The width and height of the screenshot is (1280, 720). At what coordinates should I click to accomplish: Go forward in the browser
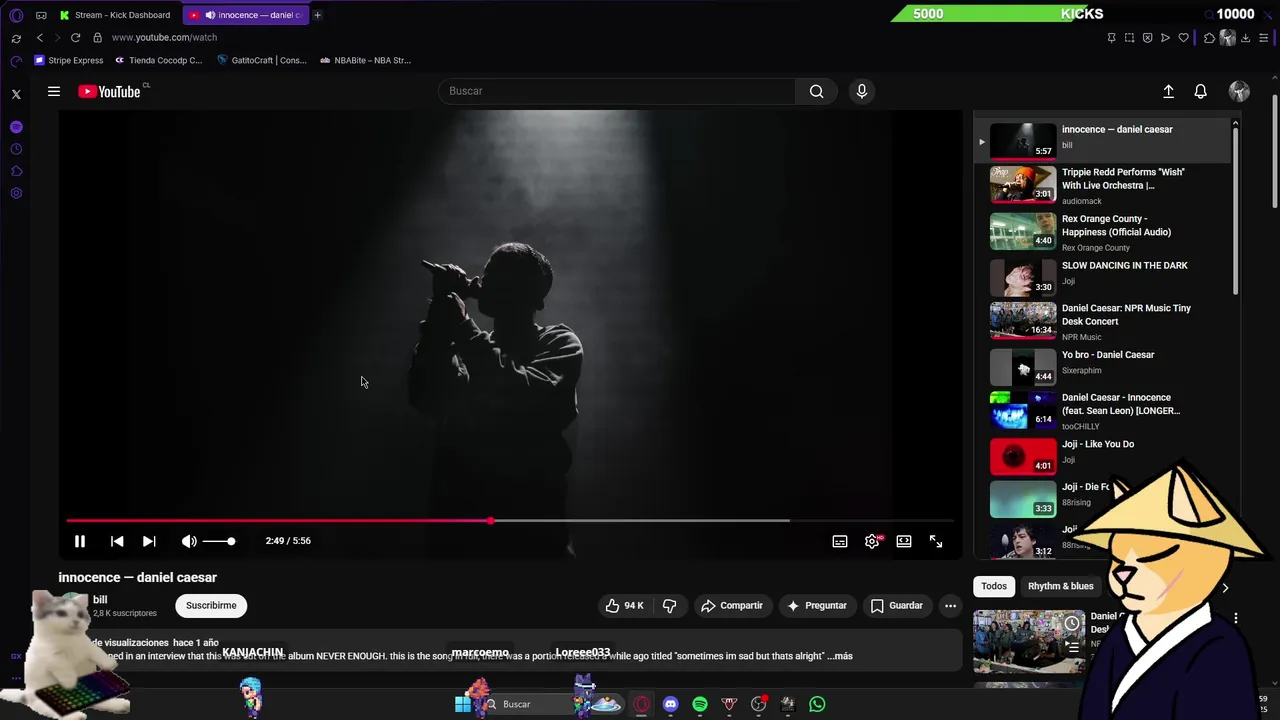(x=57, y=37)
